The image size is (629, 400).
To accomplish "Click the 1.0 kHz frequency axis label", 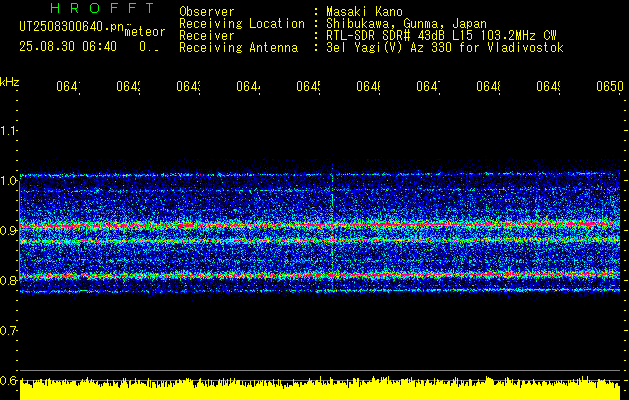I will (8, 181).
